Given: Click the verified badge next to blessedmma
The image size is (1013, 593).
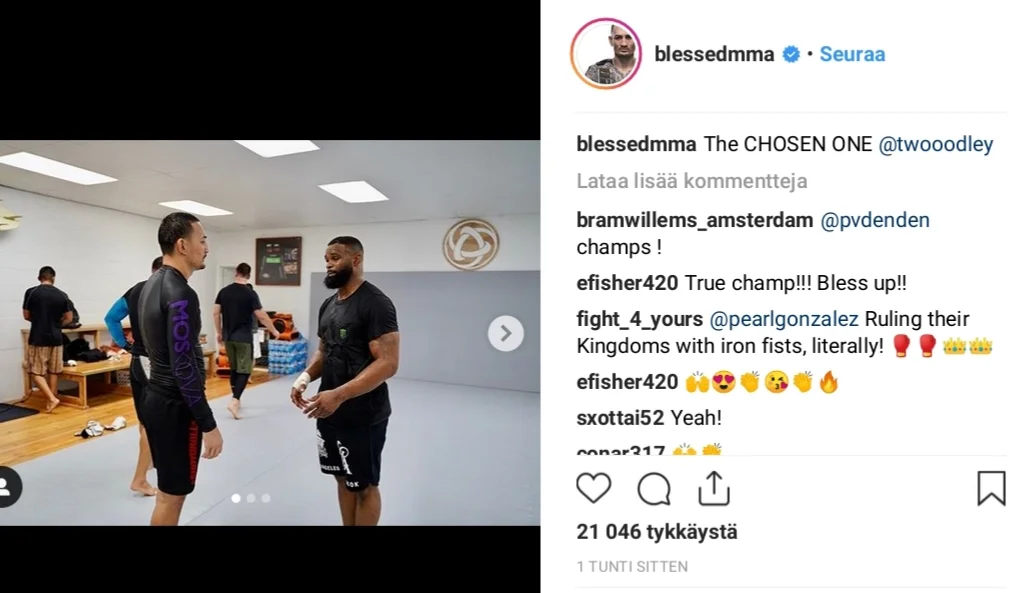Looking at the screenshot, I should (x=791, y=54).
